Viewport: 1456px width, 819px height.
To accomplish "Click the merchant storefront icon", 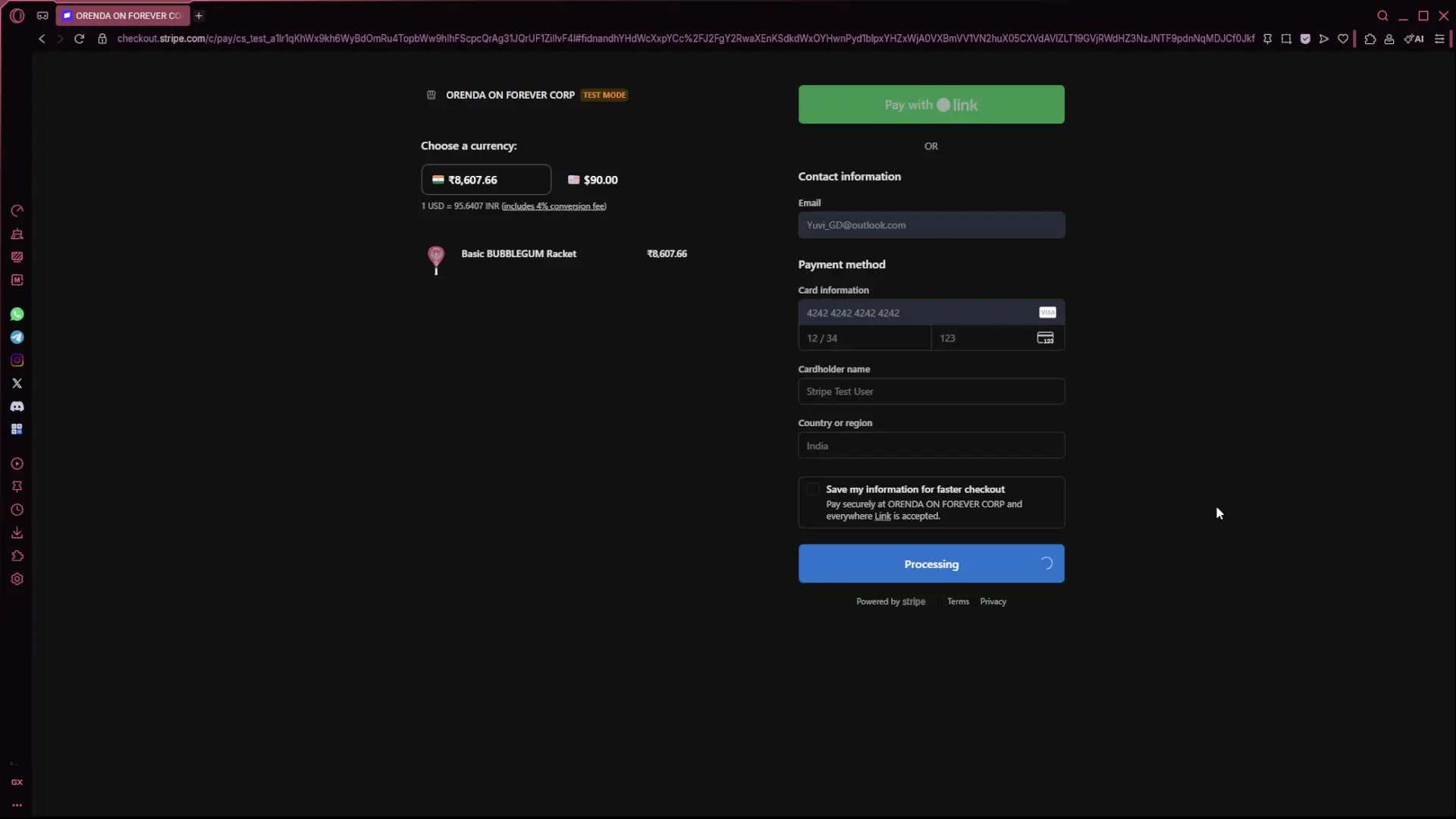I will tap(431, 95).
